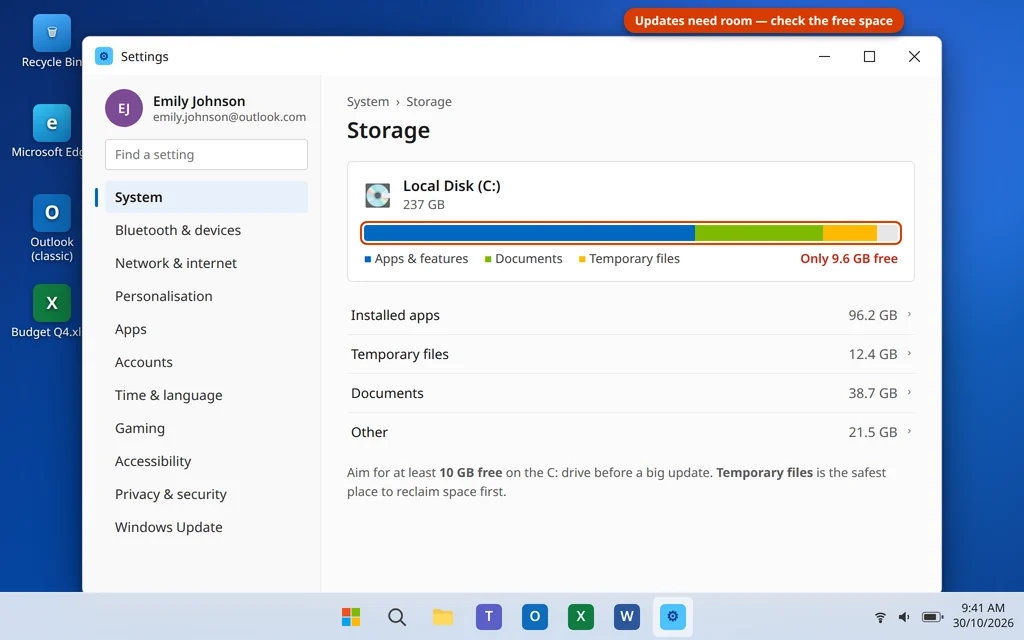The image size is (1024, 640).
Task: Expand the Temporary files row chevron
Action: (909, 353)
